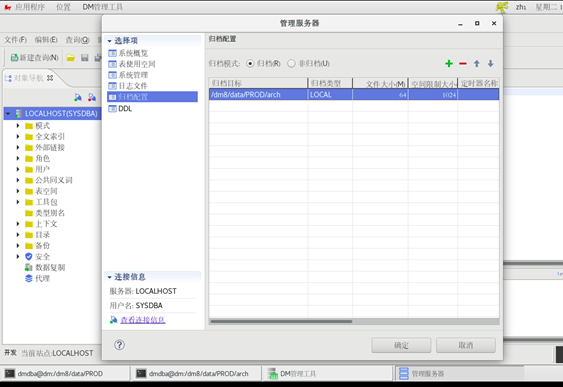Choose the 非归档(U) radio button
This screenshot has height=387, width=563.
coord(291,64)
